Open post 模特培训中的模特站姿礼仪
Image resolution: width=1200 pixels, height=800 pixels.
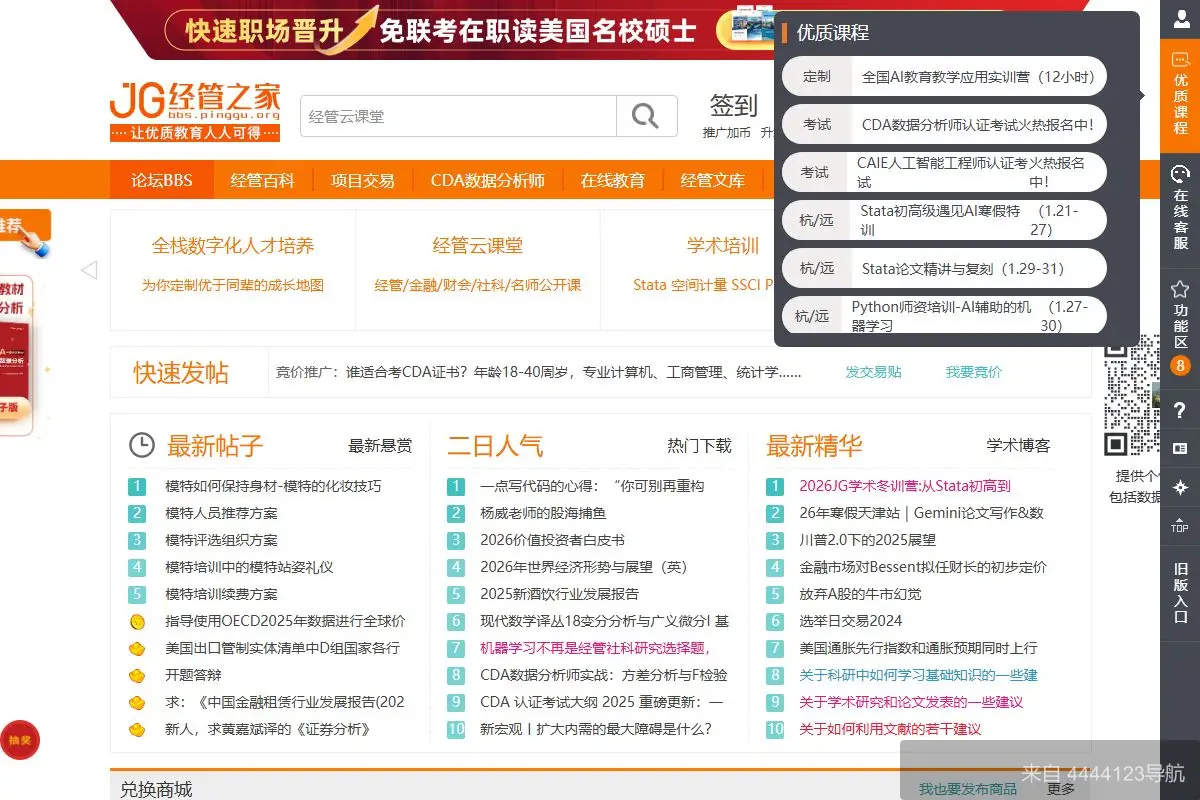click(249, 567)
